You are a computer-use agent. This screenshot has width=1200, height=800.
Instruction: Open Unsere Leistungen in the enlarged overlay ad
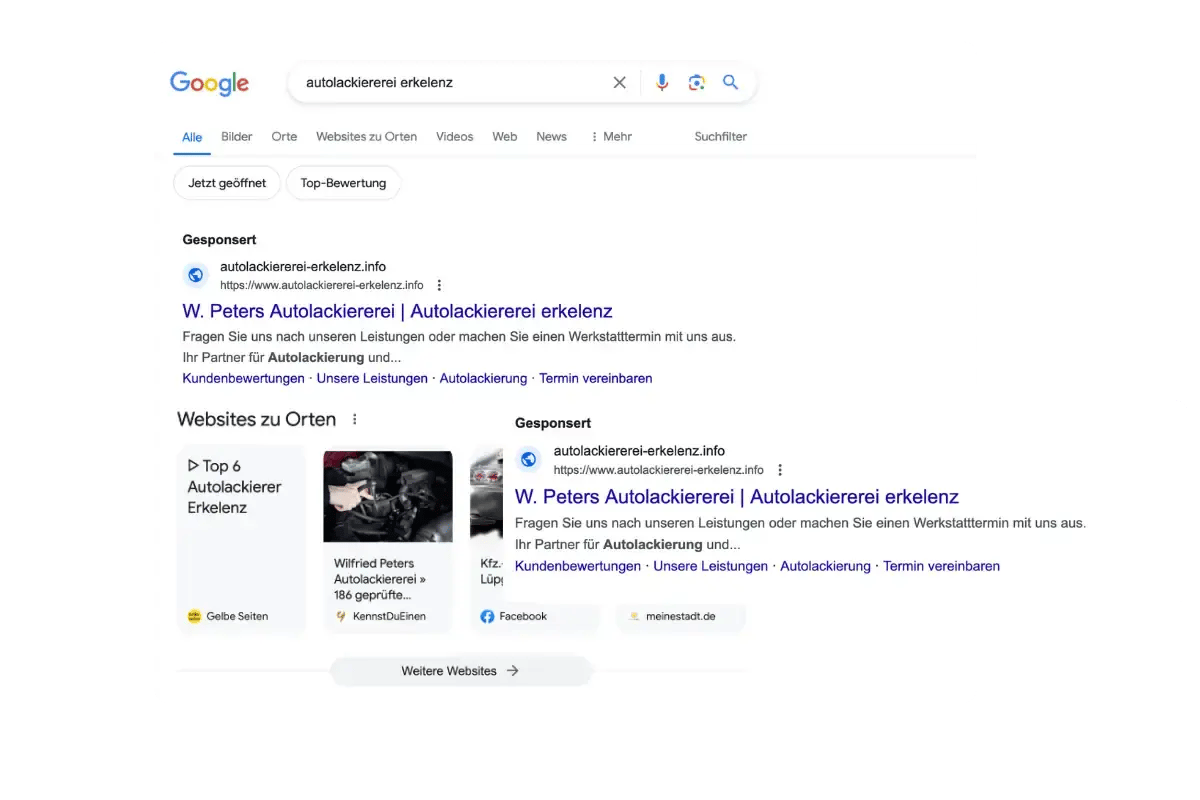click(x=711, y=566)
